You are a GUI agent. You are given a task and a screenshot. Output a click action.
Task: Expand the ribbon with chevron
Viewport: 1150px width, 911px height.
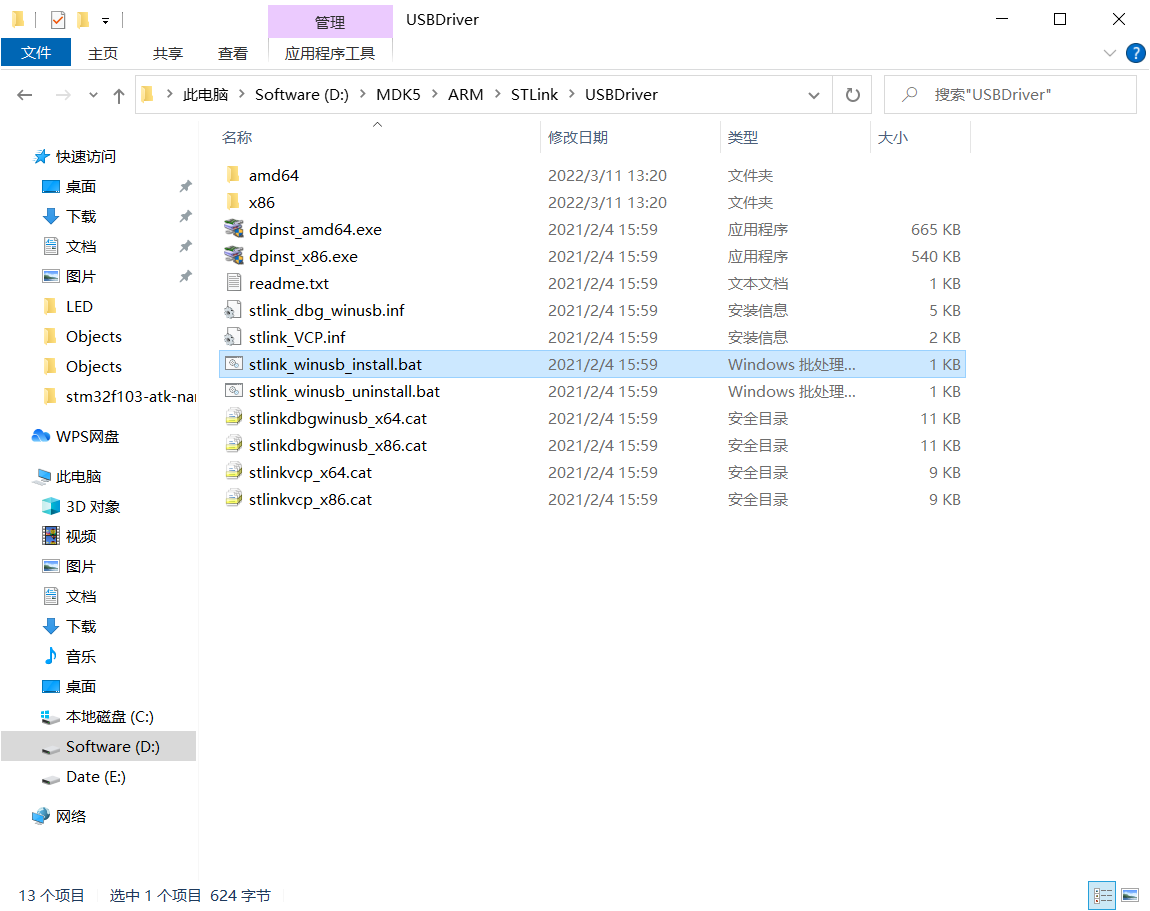click(1110, 53)
